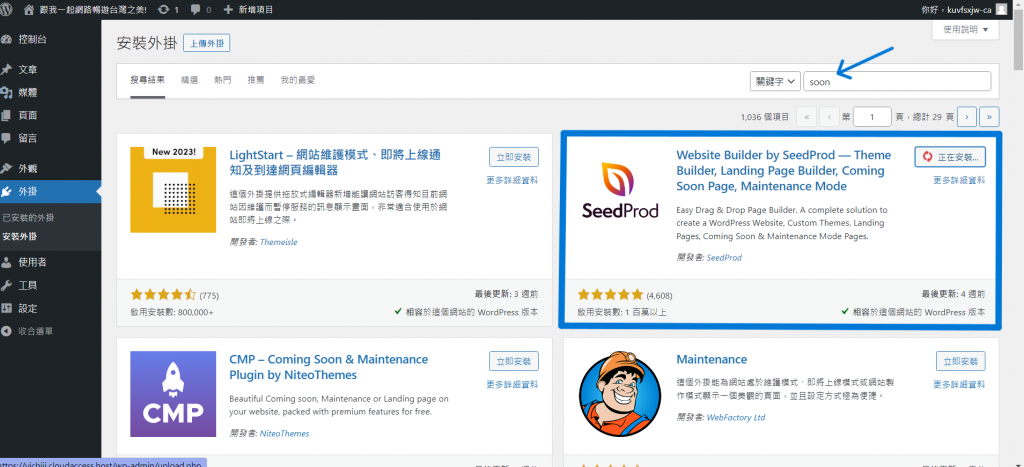Open the Themeisle developer link
This screenshot has width=1024, height=467.
pos(278,242)
